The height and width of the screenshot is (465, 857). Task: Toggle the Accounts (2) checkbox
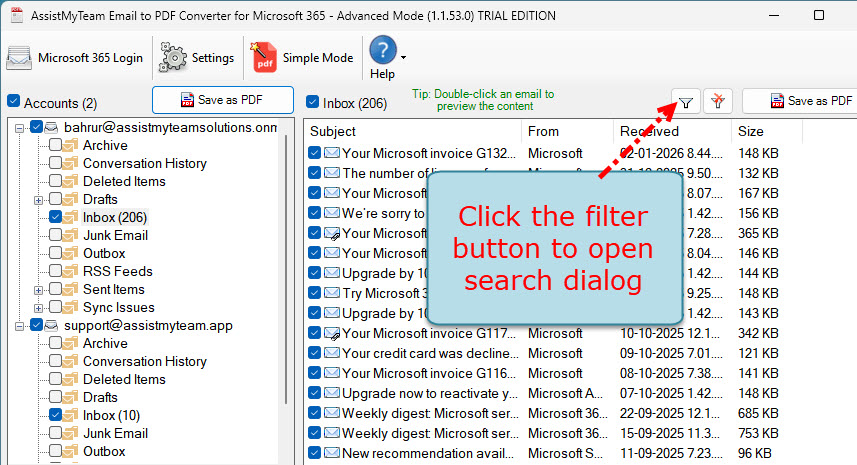point(14,102)
